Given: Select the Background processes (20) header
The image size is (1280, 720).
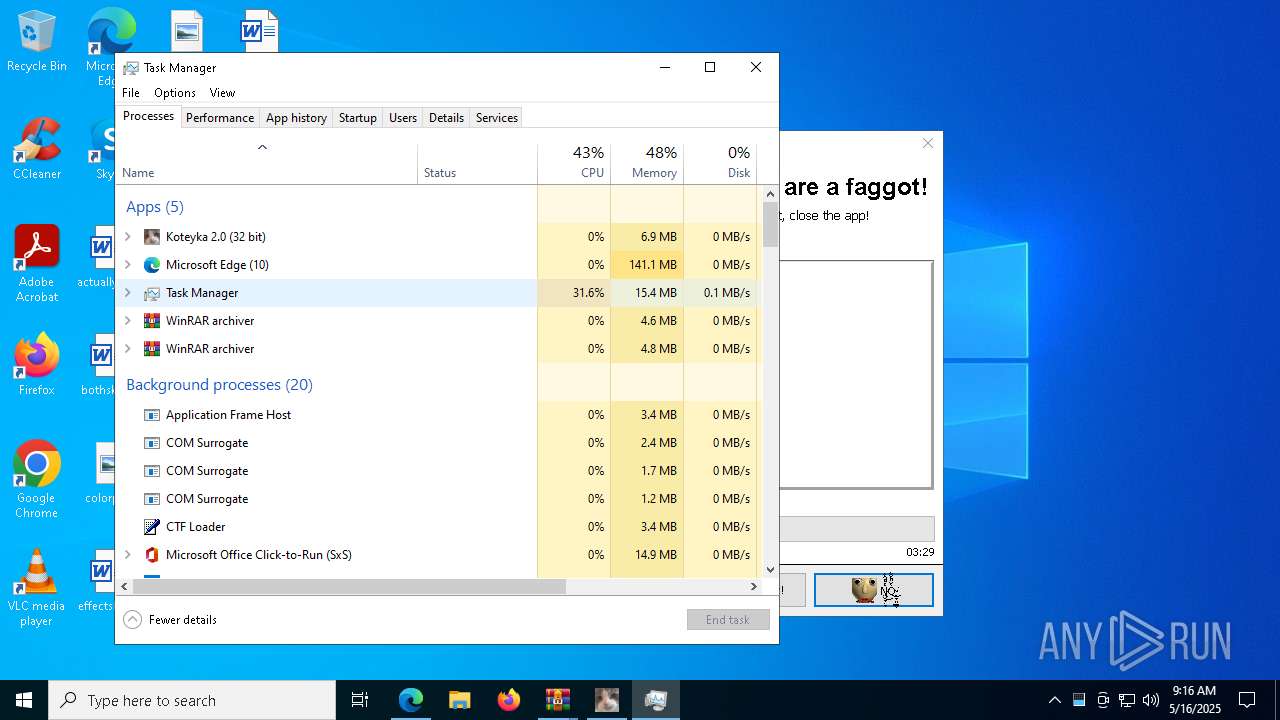Looking at the screenshot, I should pyautogui.click(x=219, y=385).
